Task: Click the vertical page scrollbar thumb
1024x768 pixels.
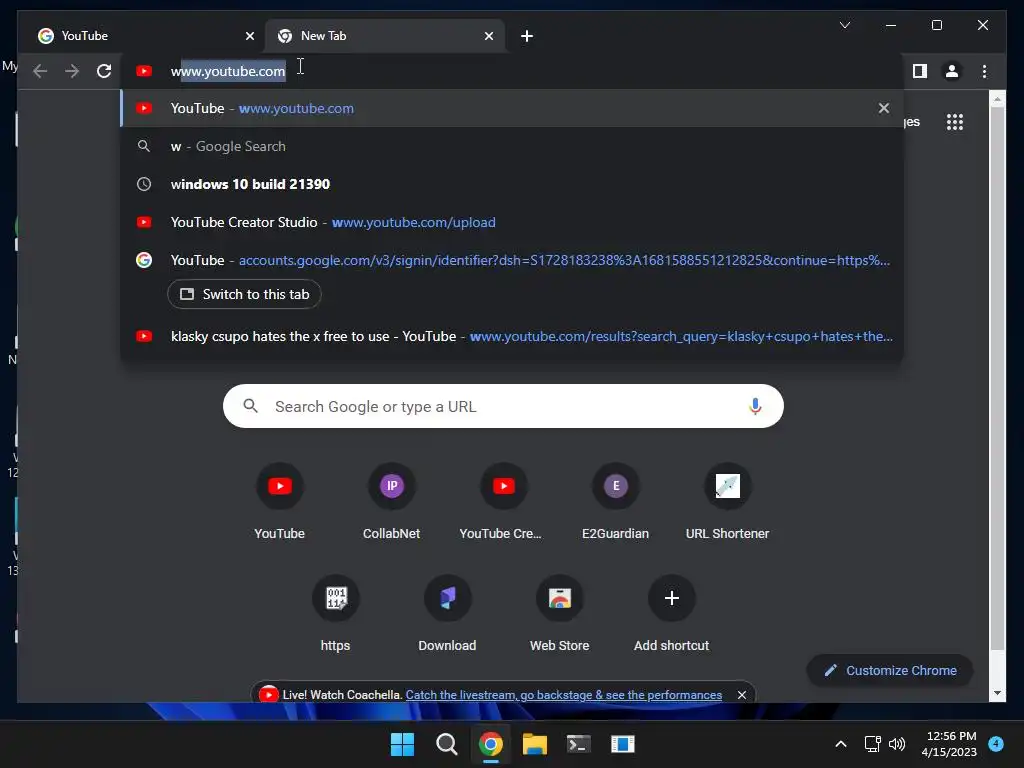Action: click(x=997, y=378)
